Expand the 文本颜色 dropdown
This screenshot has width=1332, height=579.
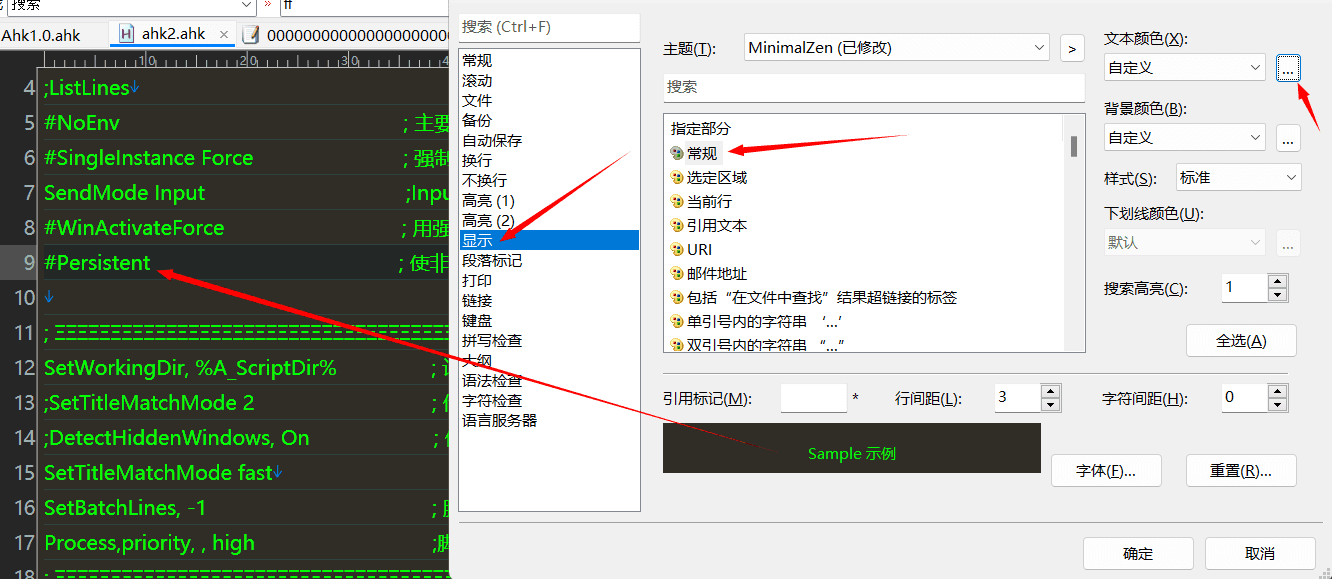pos(1255,68)
